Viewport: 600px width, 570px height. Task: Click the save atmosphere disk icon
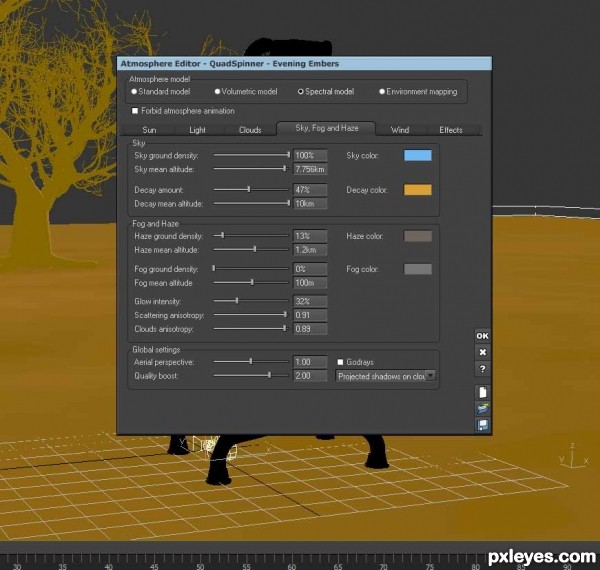click(x=482, y=425)
